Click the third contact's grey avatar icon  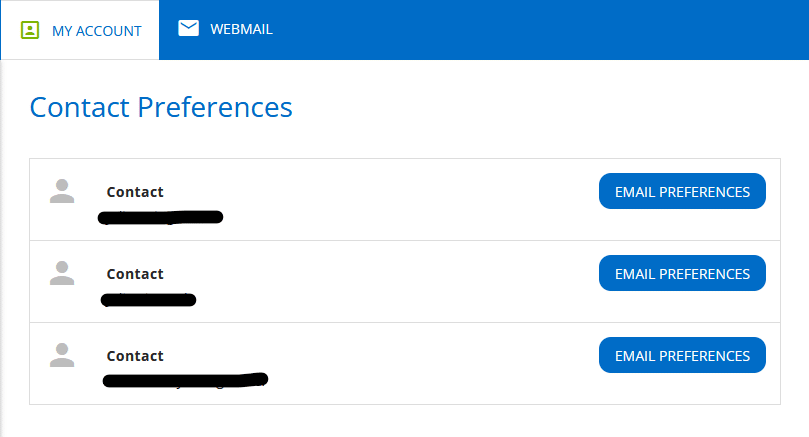(x=62, y=355)
